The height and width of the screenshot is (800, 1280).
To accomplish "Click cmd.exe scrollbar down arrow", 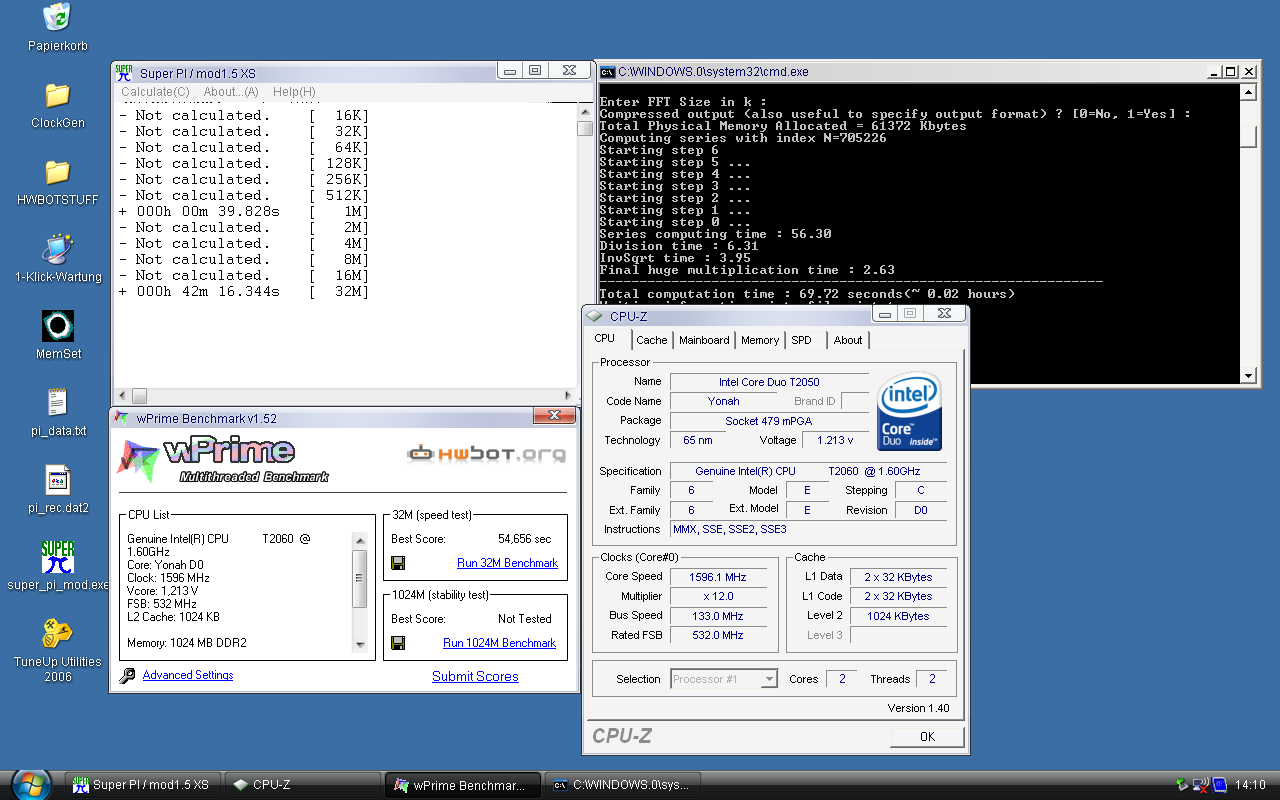I will tap(1247, 376).
